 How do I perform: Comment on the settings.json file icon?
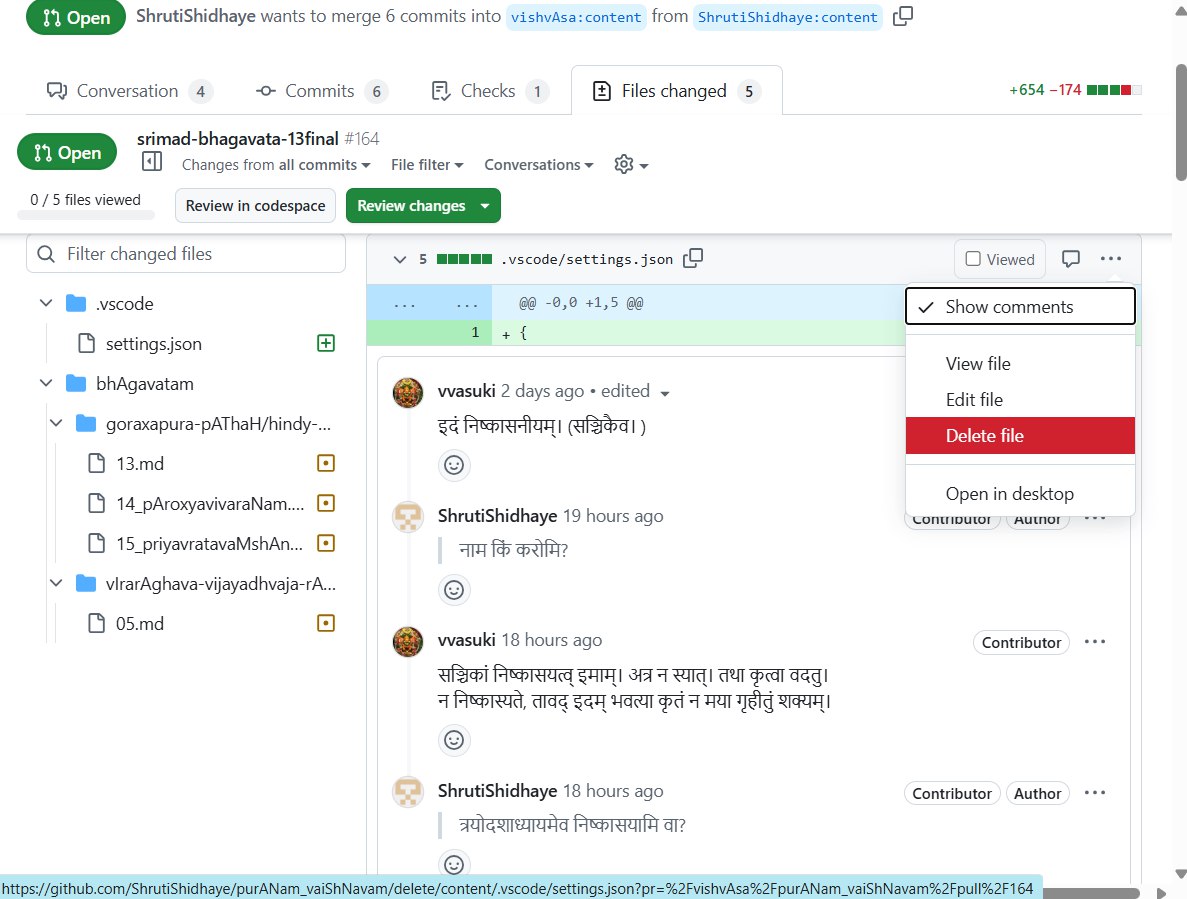point(1070,259)
